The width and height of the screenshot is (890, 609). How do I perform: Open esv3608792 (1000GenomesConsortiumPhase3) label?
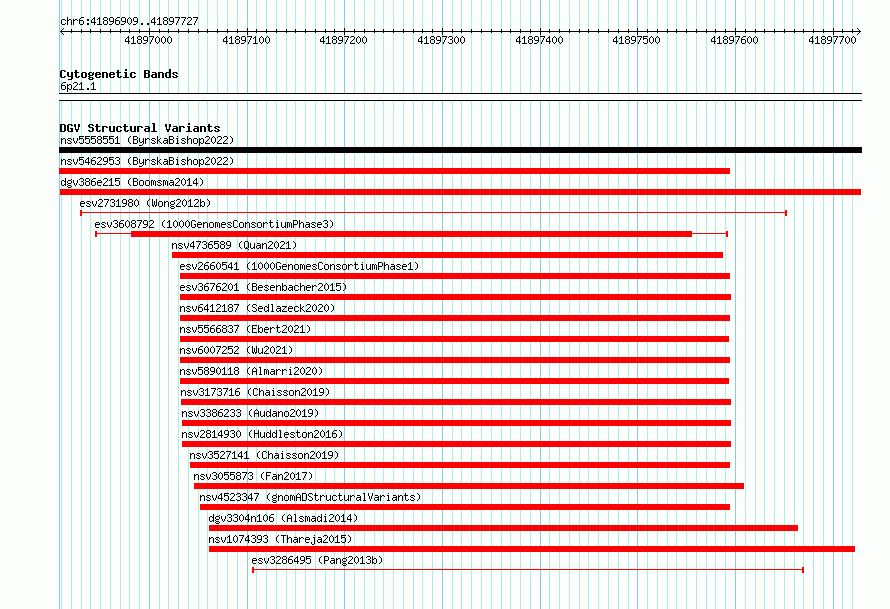click(x=215, y=224)
